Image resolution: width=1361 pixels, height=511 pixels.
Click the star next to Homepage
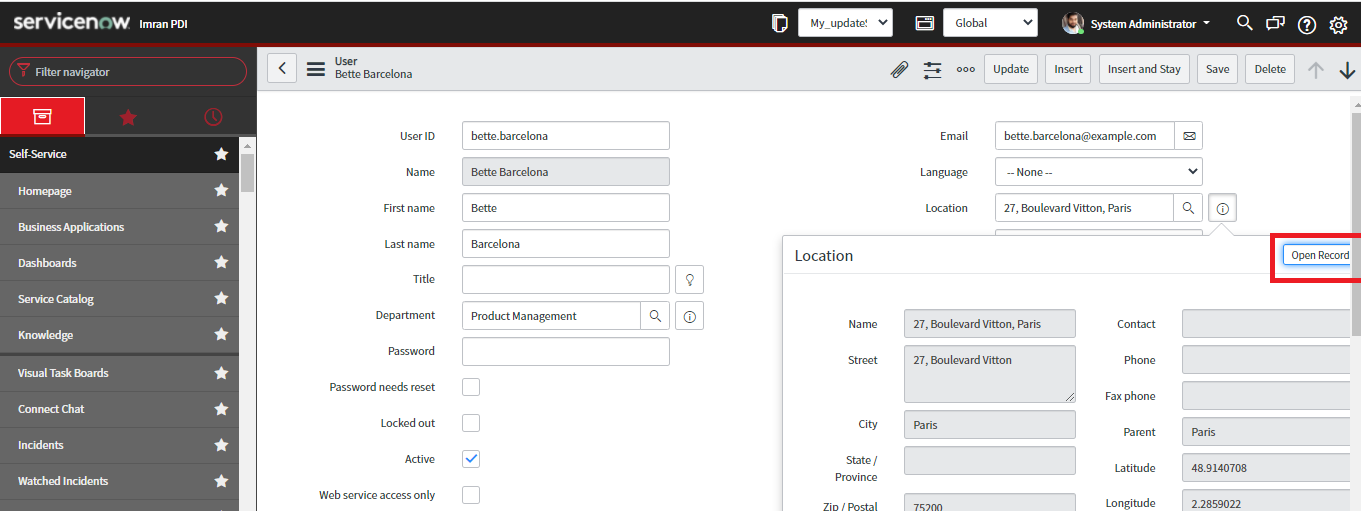(x=221, y=190)
